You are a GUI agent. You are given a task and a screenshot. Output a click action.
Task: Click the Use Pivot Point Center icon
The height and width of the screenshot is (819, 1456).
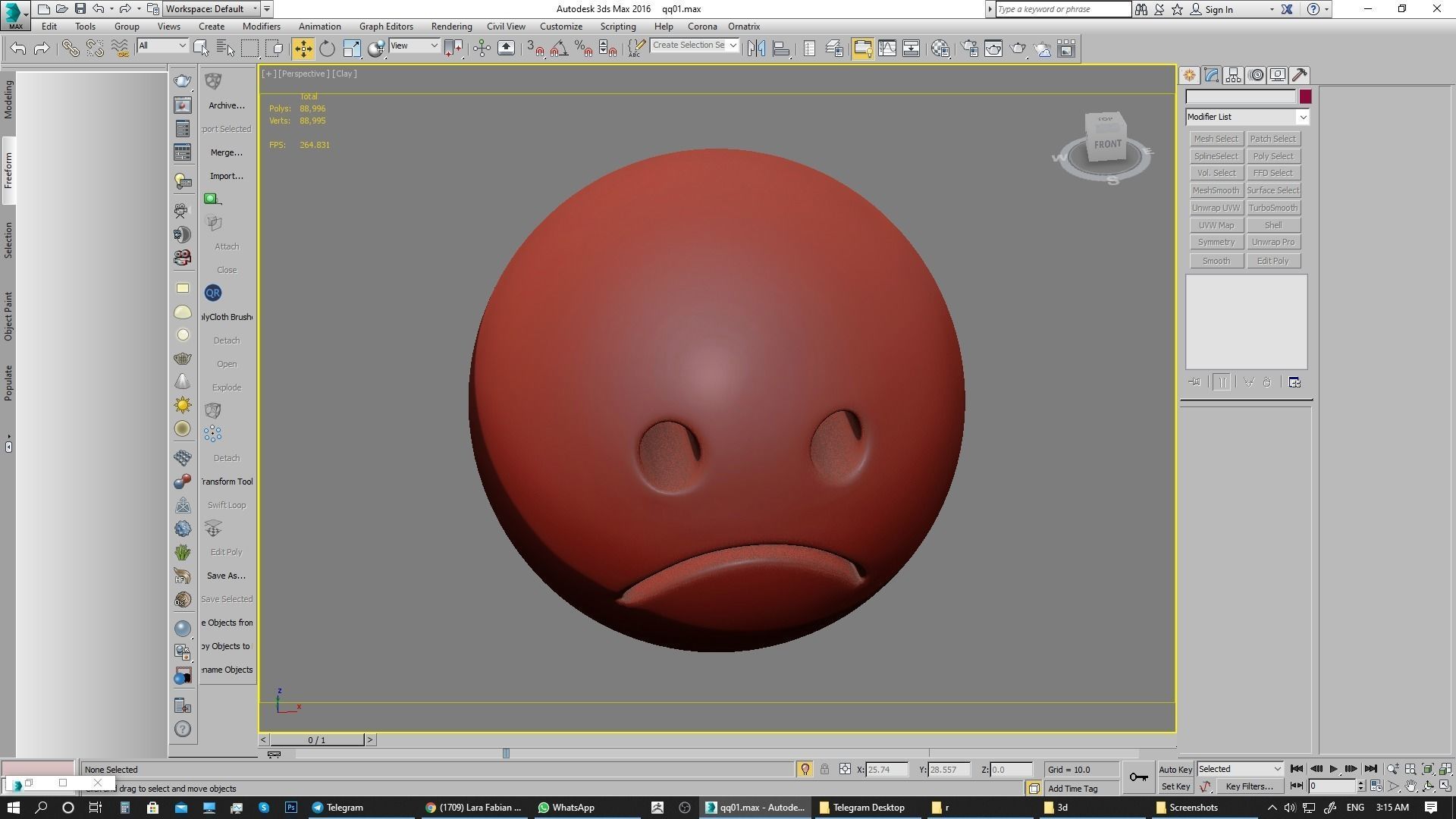pyautogui.click(x=453, y=49)
